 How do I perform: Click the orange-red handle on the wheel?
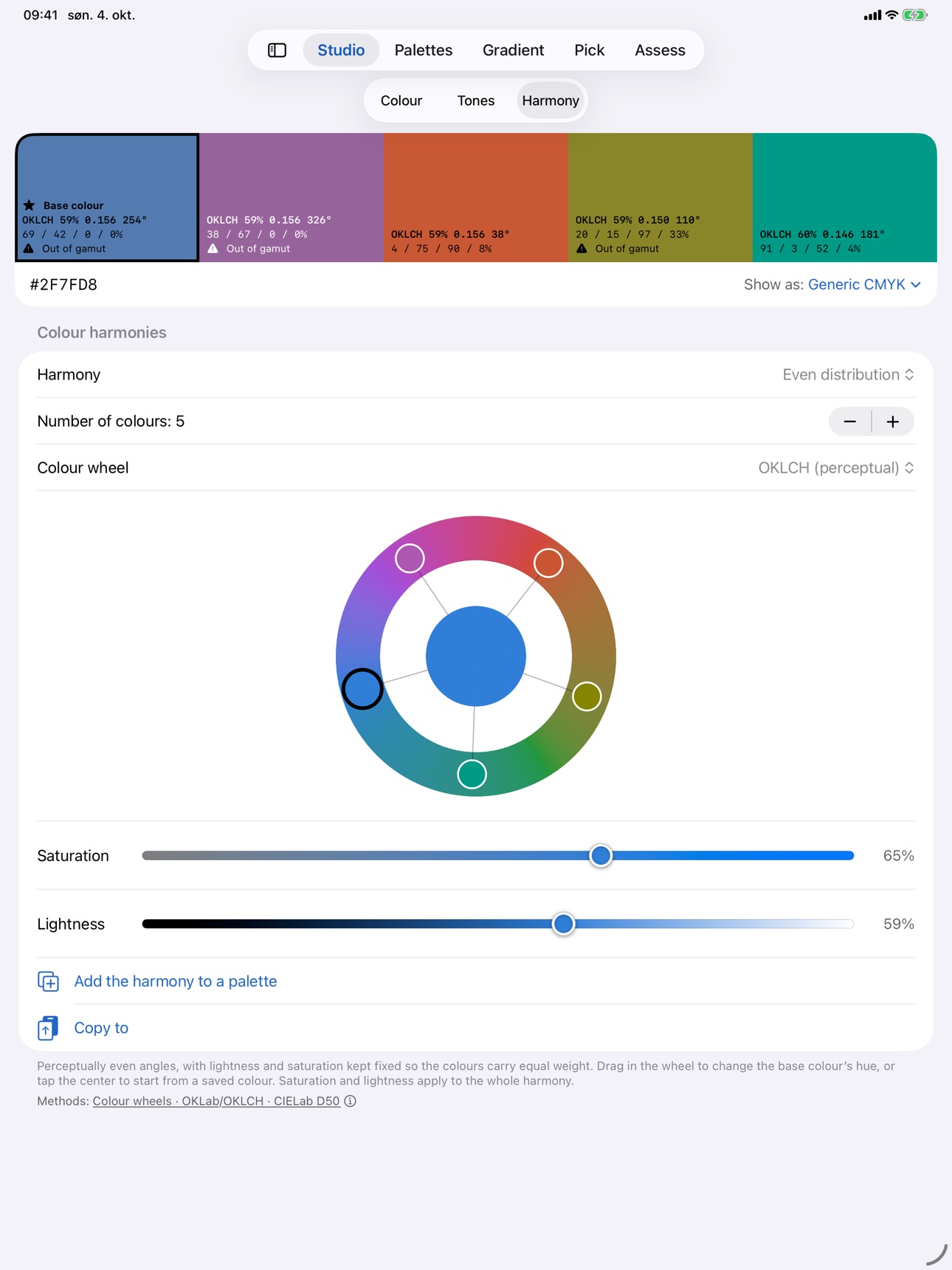tap(548, 563)
